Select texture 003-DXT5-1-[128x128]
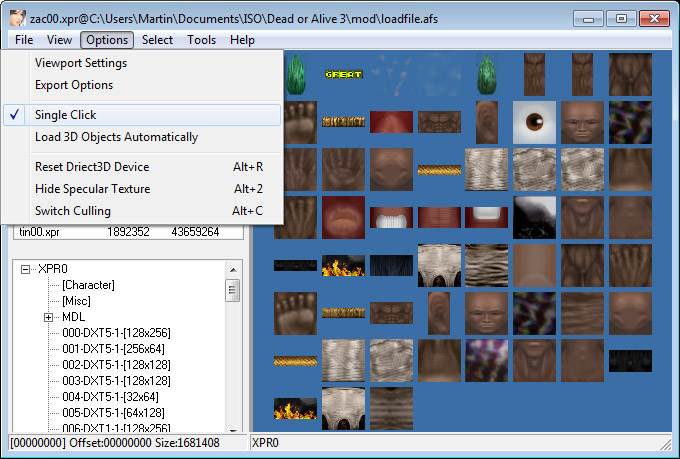Image resolution: width=680 pixels, height=459 pixels. point(116,381)
